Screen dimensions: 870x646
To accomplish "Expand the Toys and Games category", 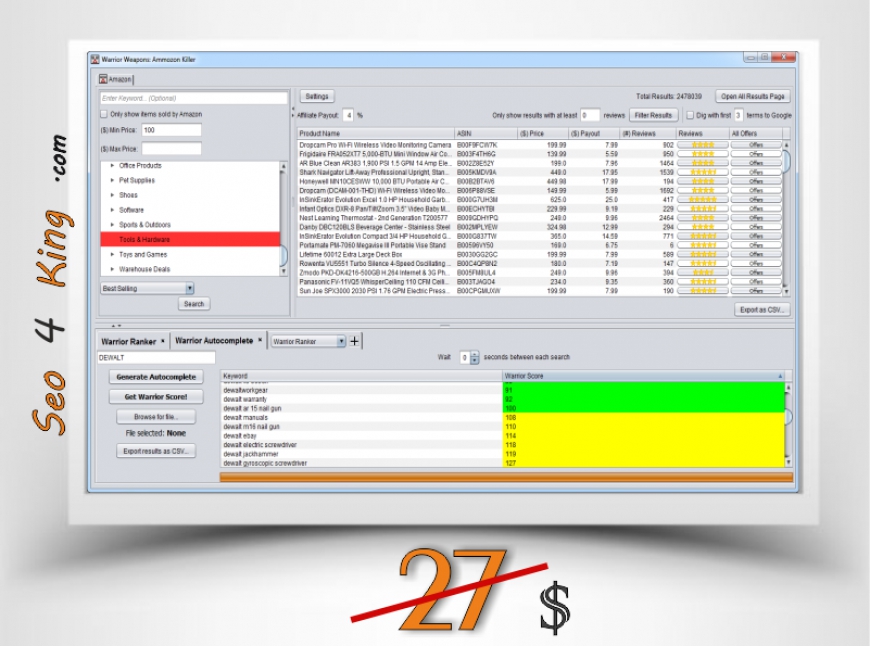I will [x=112, y=254].
